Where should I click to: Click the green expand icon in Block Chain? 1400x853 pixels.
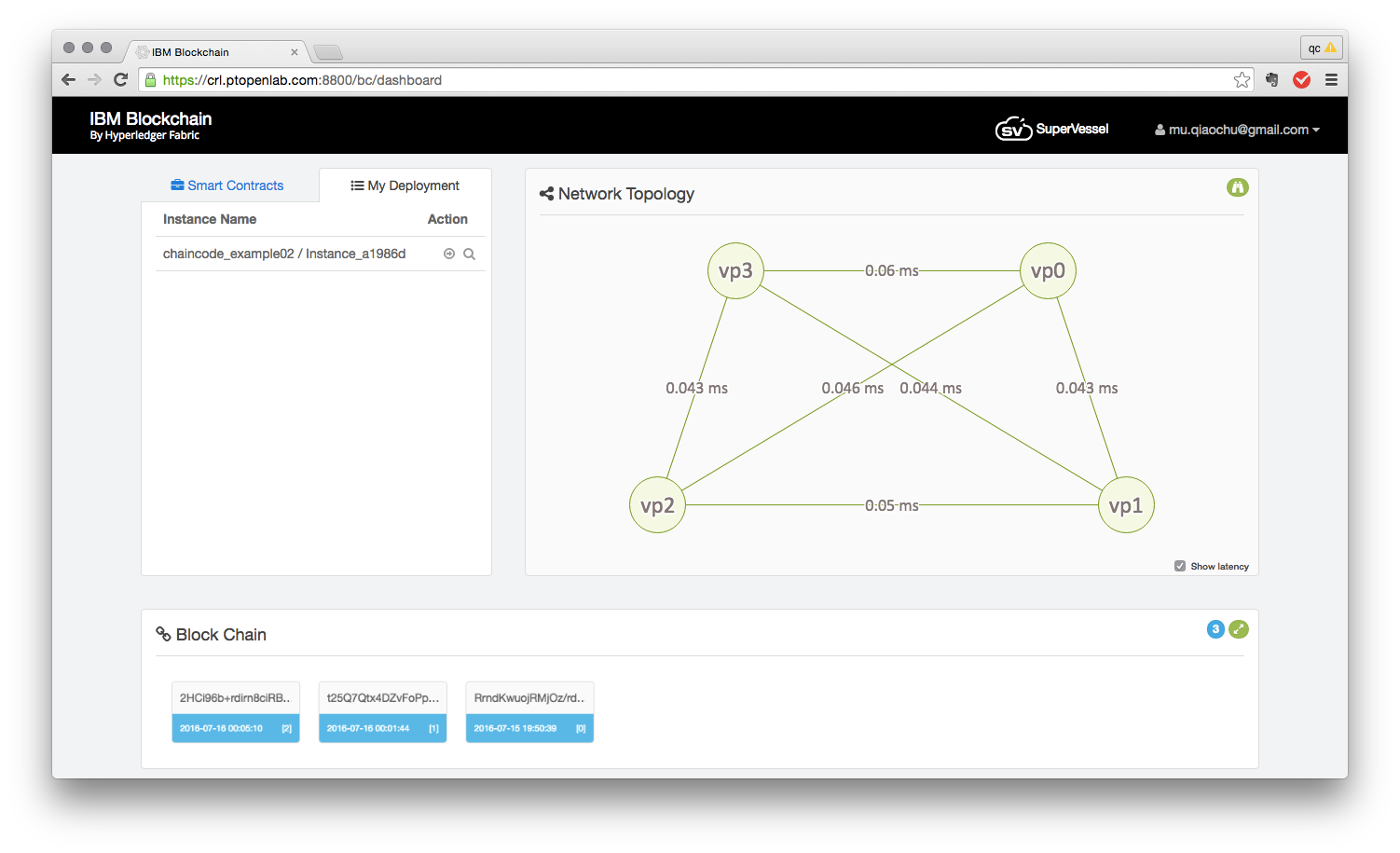click(x=1239, y=629)
